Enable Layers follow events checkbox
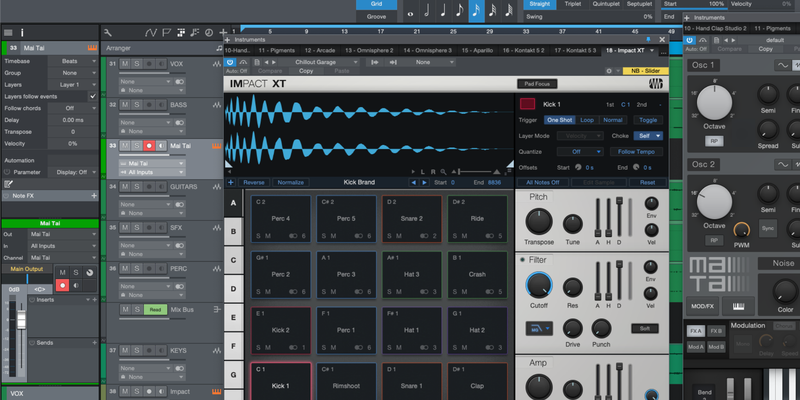Image resolution: width=800 pixels, height=400 pixels. (x=93, y=96)
